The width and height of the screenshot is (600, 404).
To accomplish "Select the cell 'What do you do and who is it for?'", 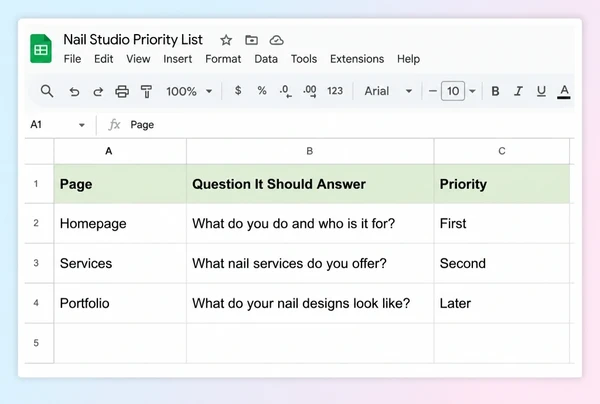I will tap(310, 223).
